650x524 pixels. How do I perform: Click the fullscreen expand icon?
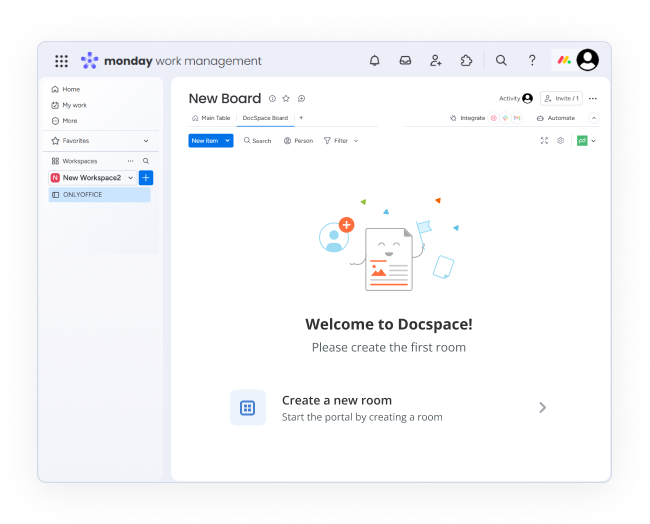click(x=544, y=141)
